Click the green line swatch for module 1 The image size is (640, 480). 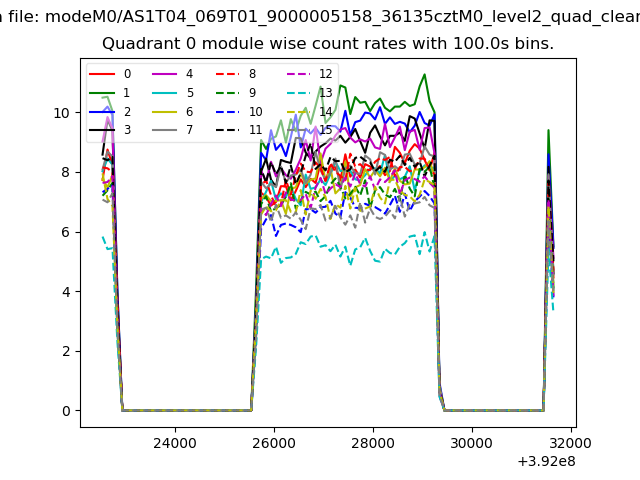(x=103, y=93)
